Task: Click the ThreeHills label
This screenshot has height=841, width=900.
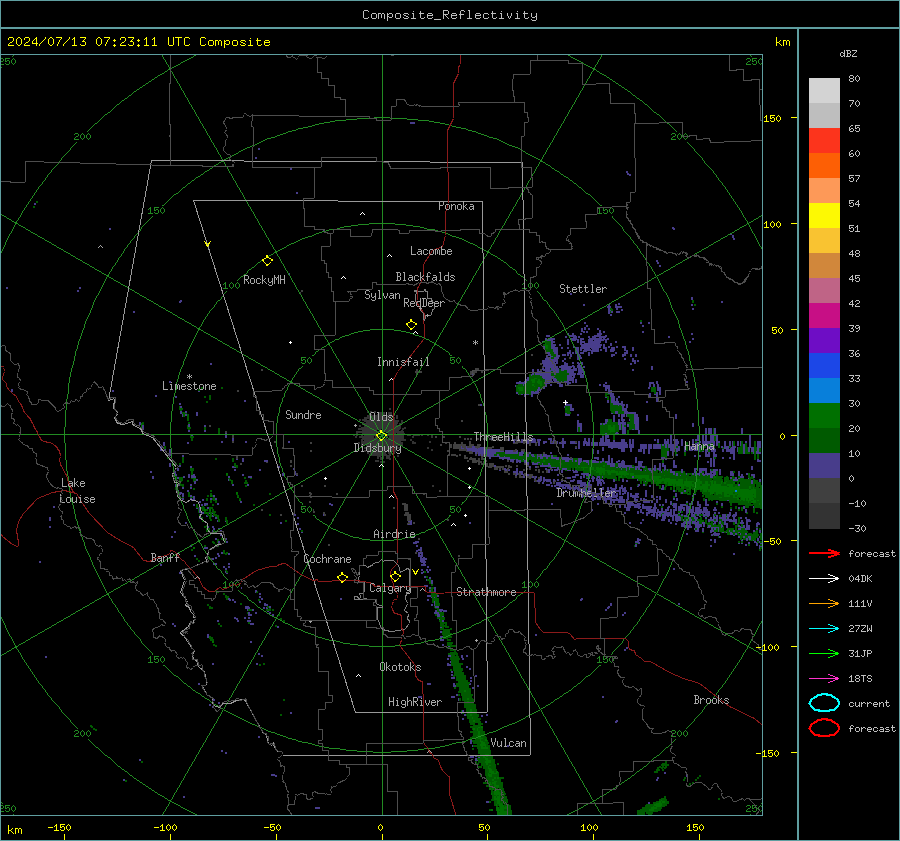Action: 503,437
